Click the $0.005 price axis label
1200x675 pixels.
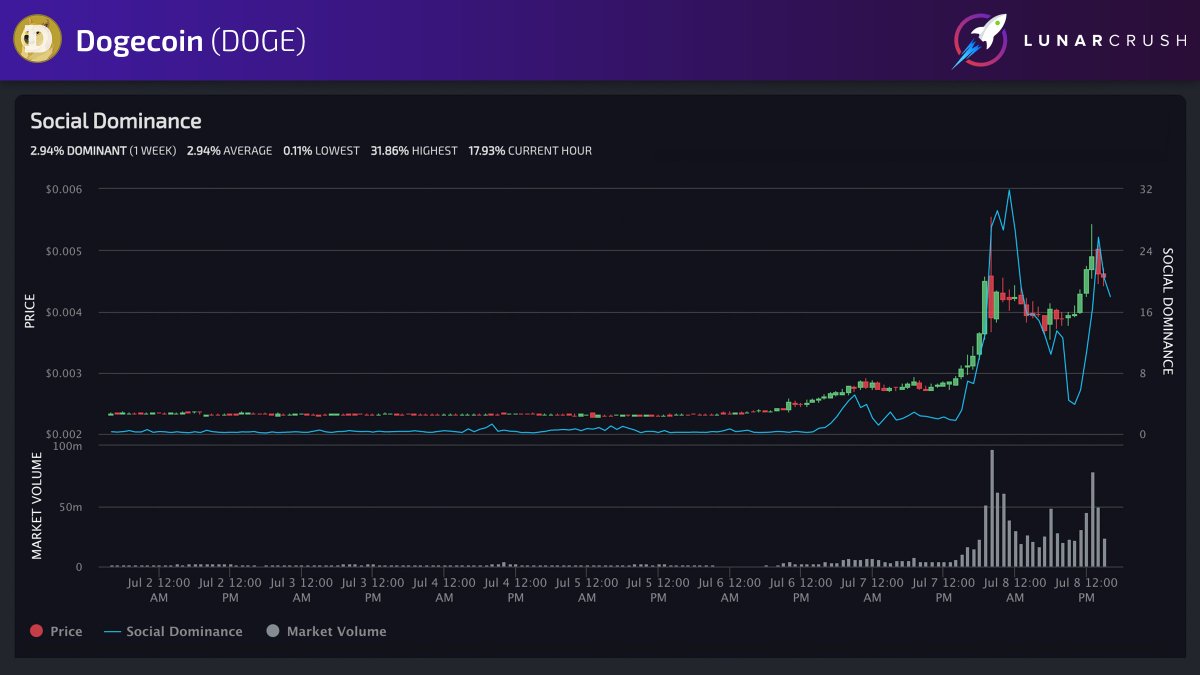(x=64, y=251)
